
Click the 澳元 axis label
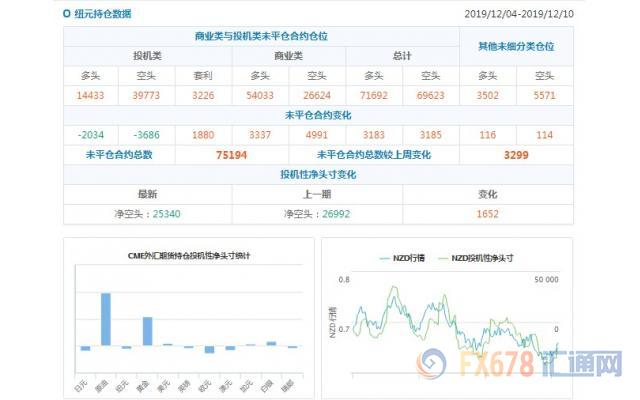(x=226, y=386)
